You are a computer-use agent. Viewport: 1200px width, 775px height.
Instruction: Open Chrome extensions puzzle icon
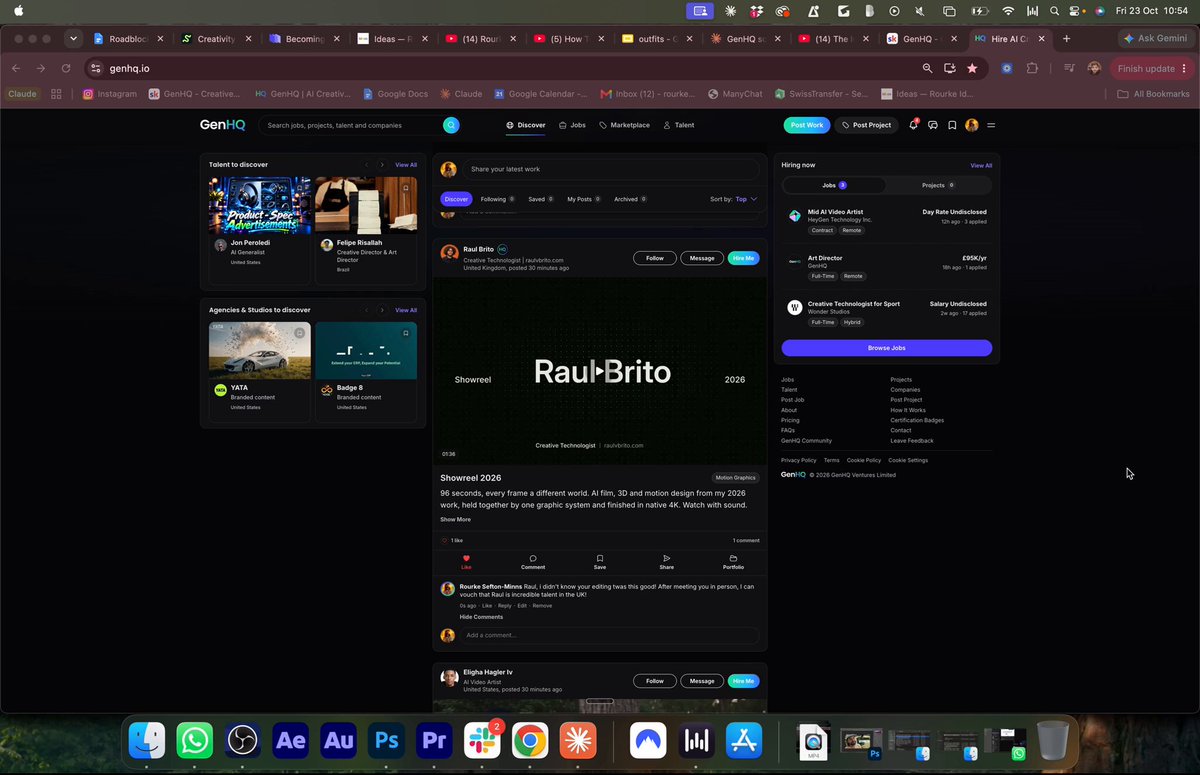(1032, 68)
